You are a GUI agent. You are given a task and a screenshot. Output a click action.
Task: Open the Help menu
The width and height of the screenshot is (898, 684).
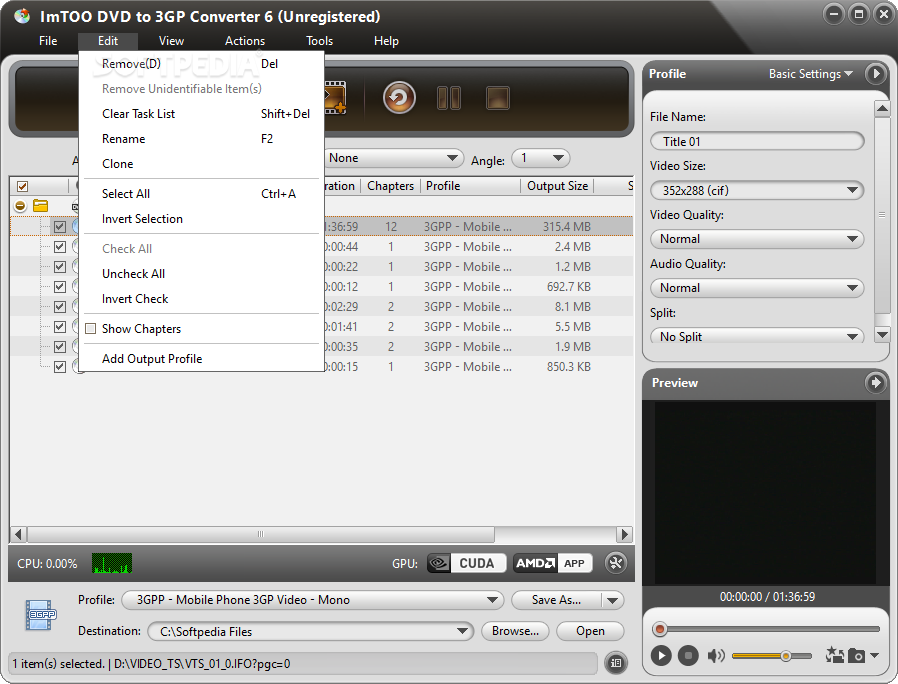coord(386,41)
